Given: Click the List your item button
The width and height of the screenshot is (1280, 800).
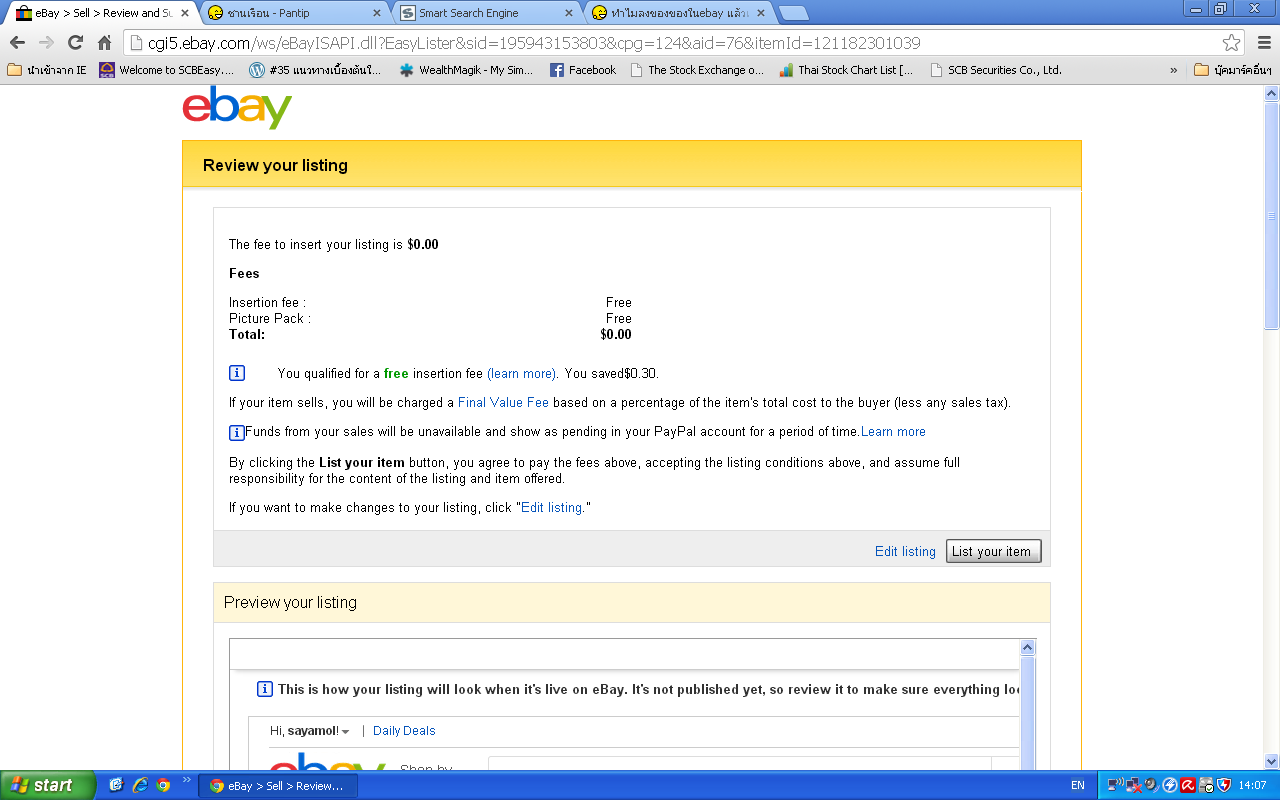Looking at the screenshot, I should (x=994, y=551).
